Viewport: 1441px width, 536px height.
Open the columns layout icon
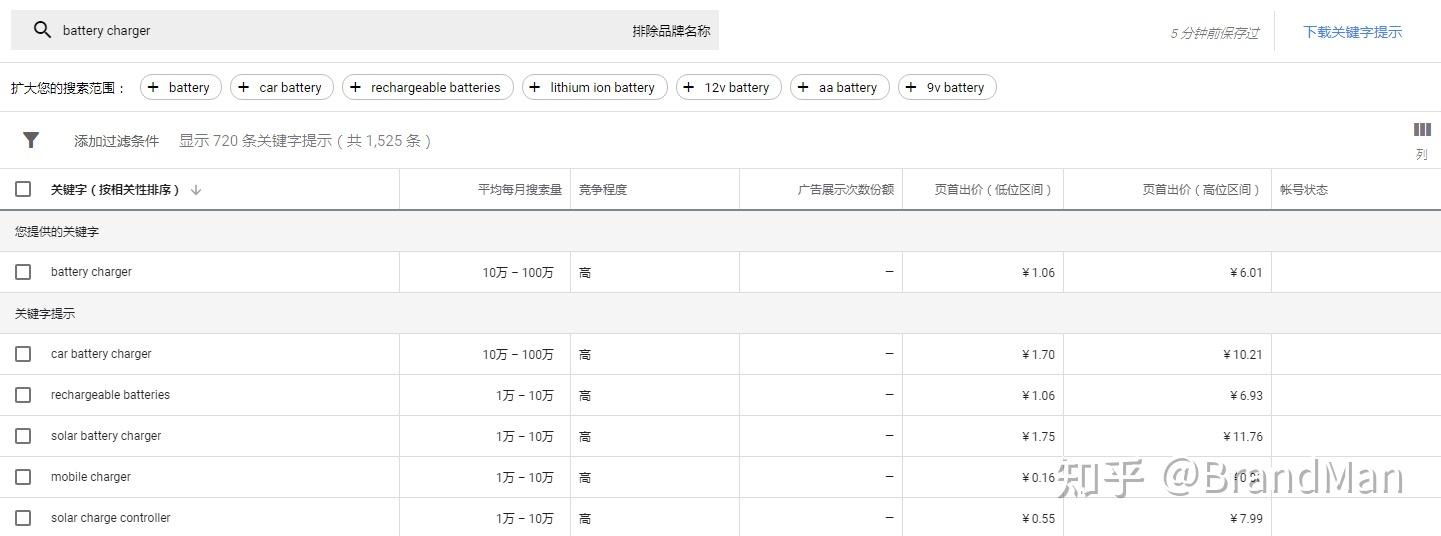pyautogui.click(x=1421, y=130)
